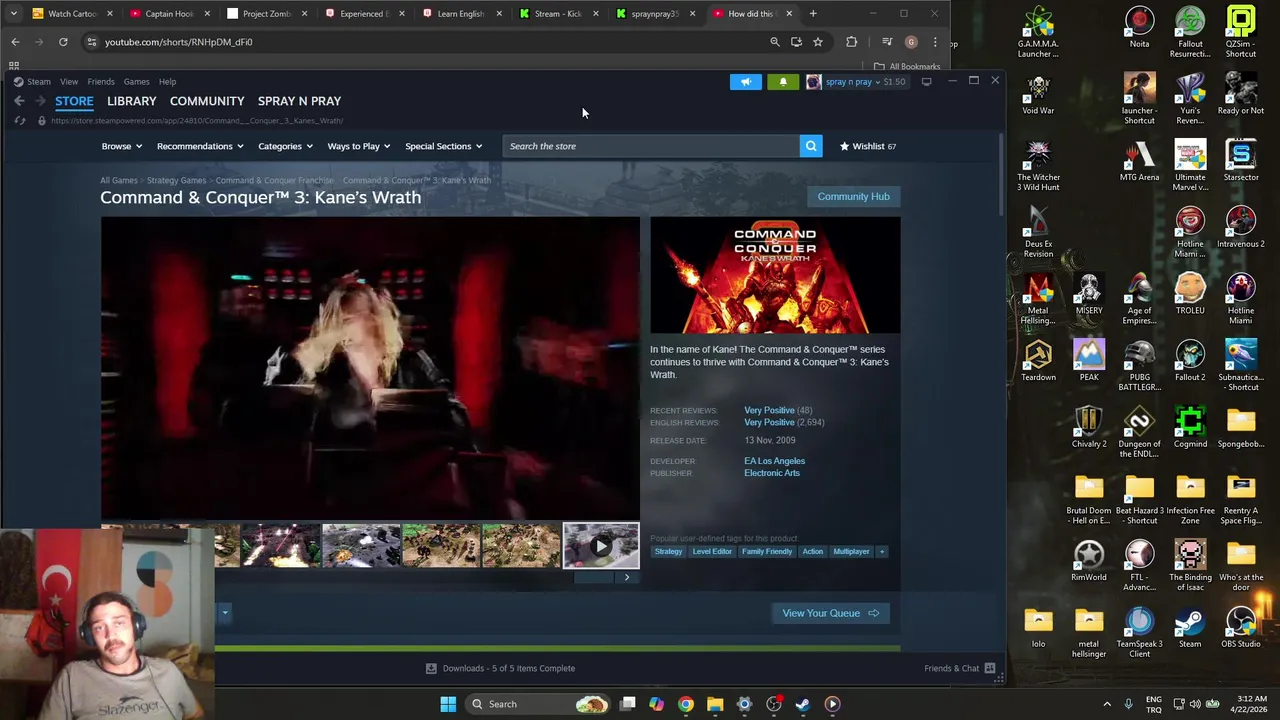Image resolution: width=1280 pixels, height=720 pixels.
Task: Click the Command & Conquer capsule image
Action: click(775, 275)
